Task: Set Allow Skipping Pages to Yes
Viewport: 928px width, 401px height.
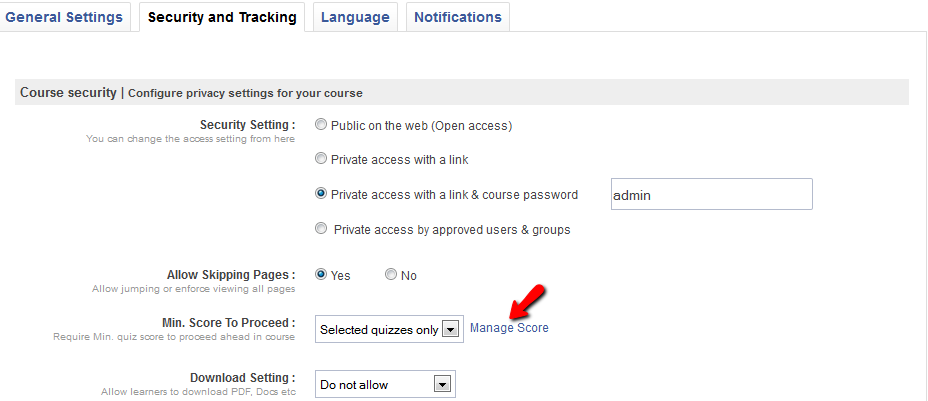Action: pos(321,275)
